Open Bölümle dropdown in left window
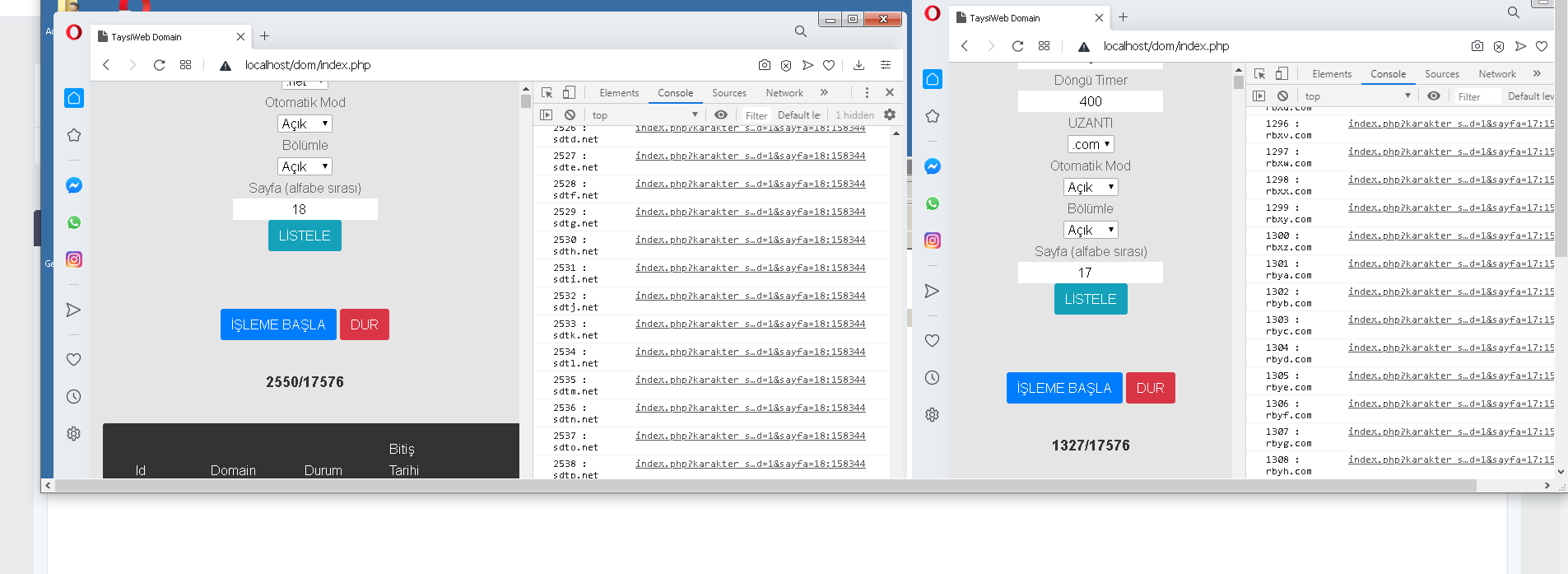The image size is (1568, 574). [305, 166]
